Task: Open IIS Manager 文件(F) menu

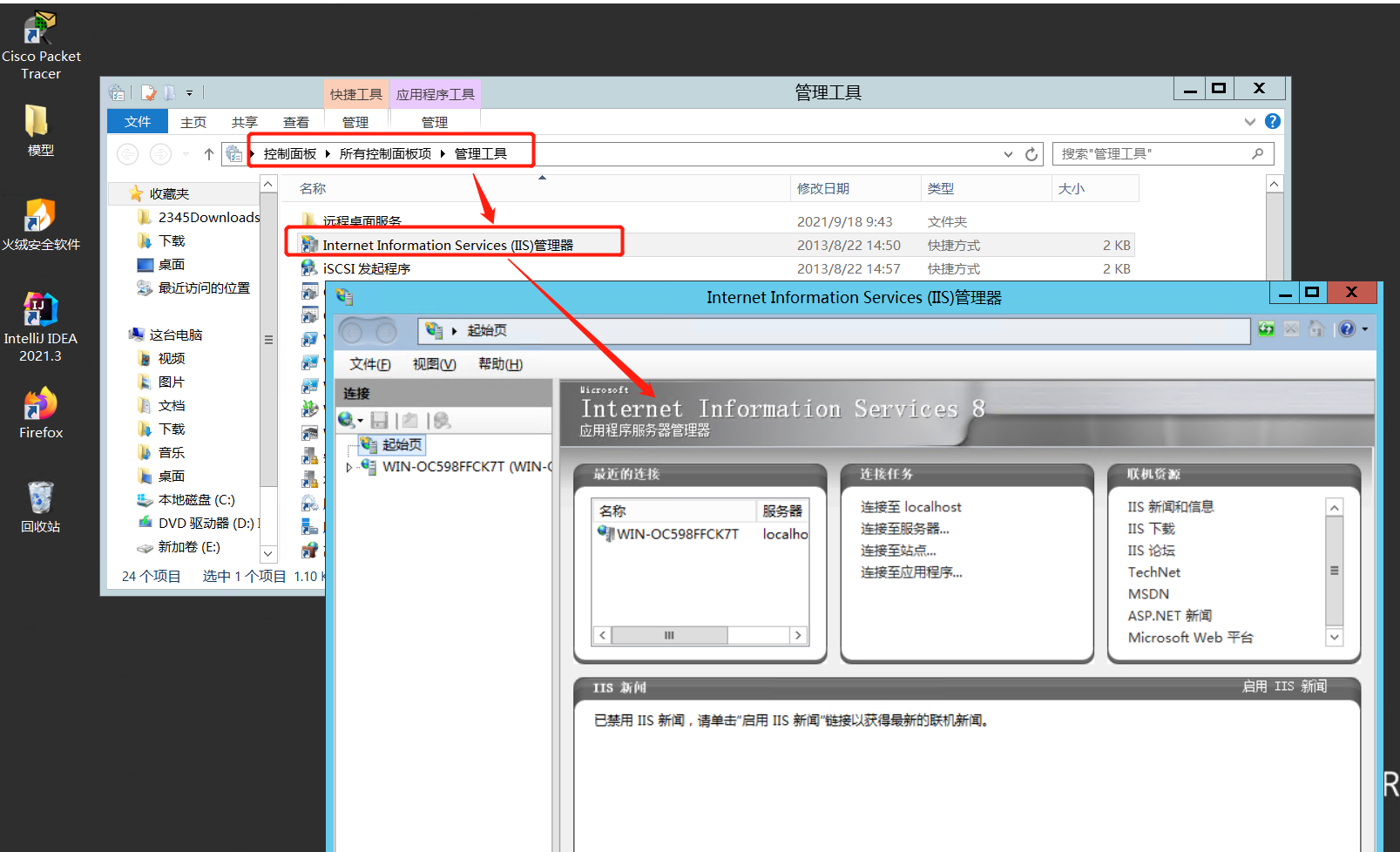Action: [370, 364]
